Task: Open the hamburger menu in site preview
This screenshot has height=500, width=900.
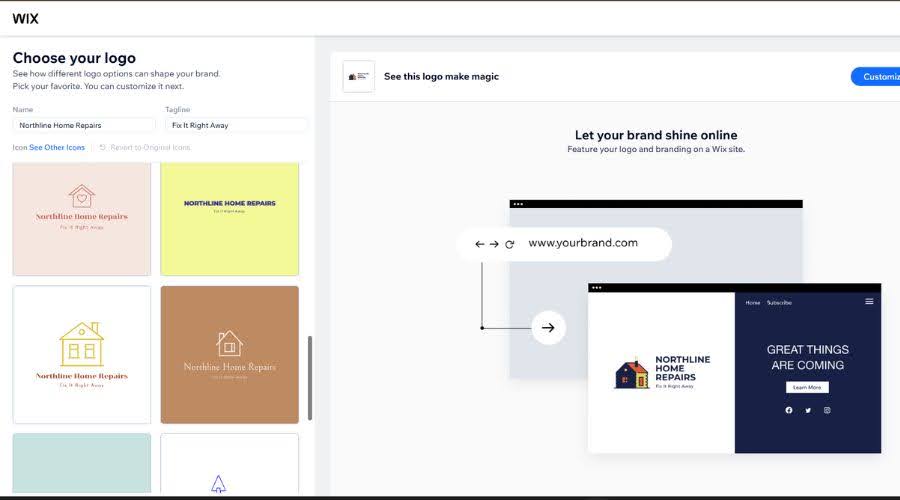Action: [869, 301]
